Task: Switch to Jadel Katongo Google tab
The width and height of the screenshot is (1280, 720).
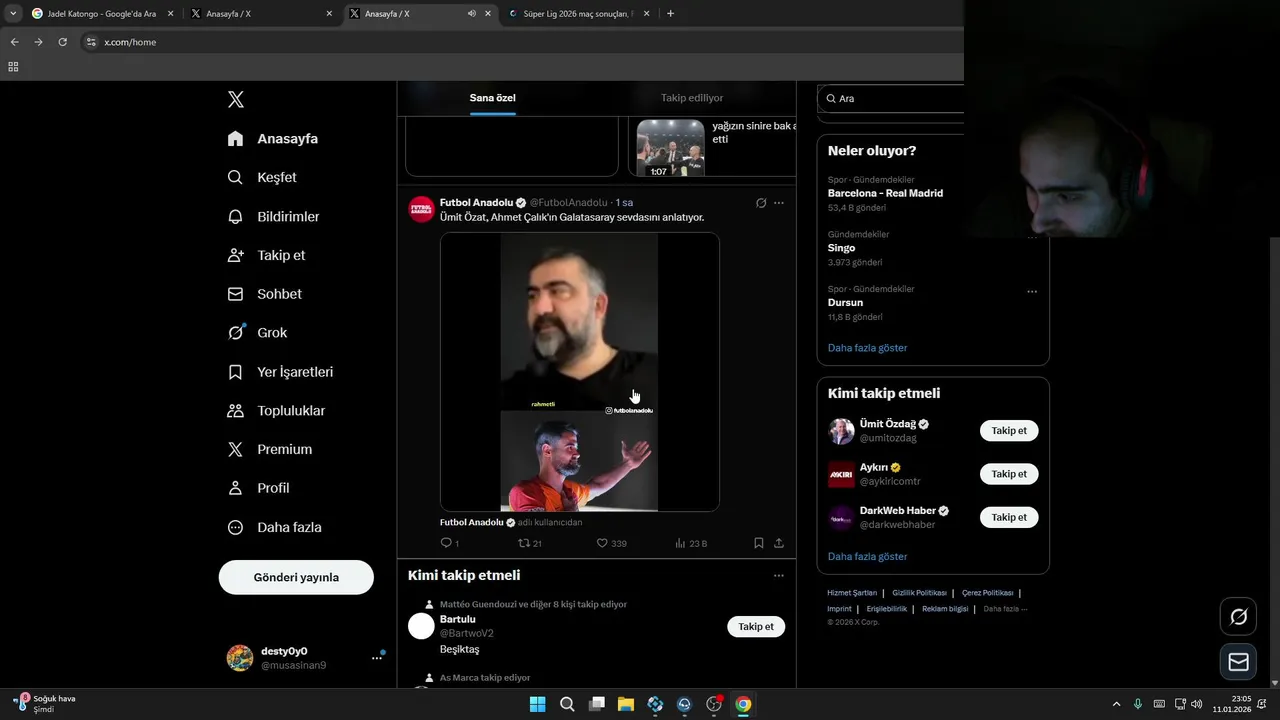Action: pyautogui.click(x=103, y=14)
